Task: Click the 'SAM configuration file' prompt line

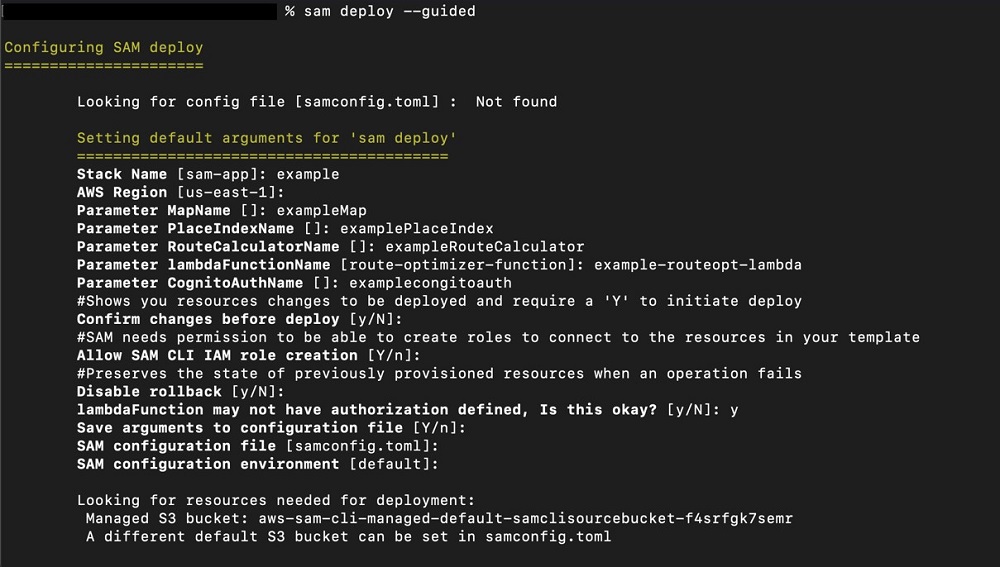Action: point(258,446)
